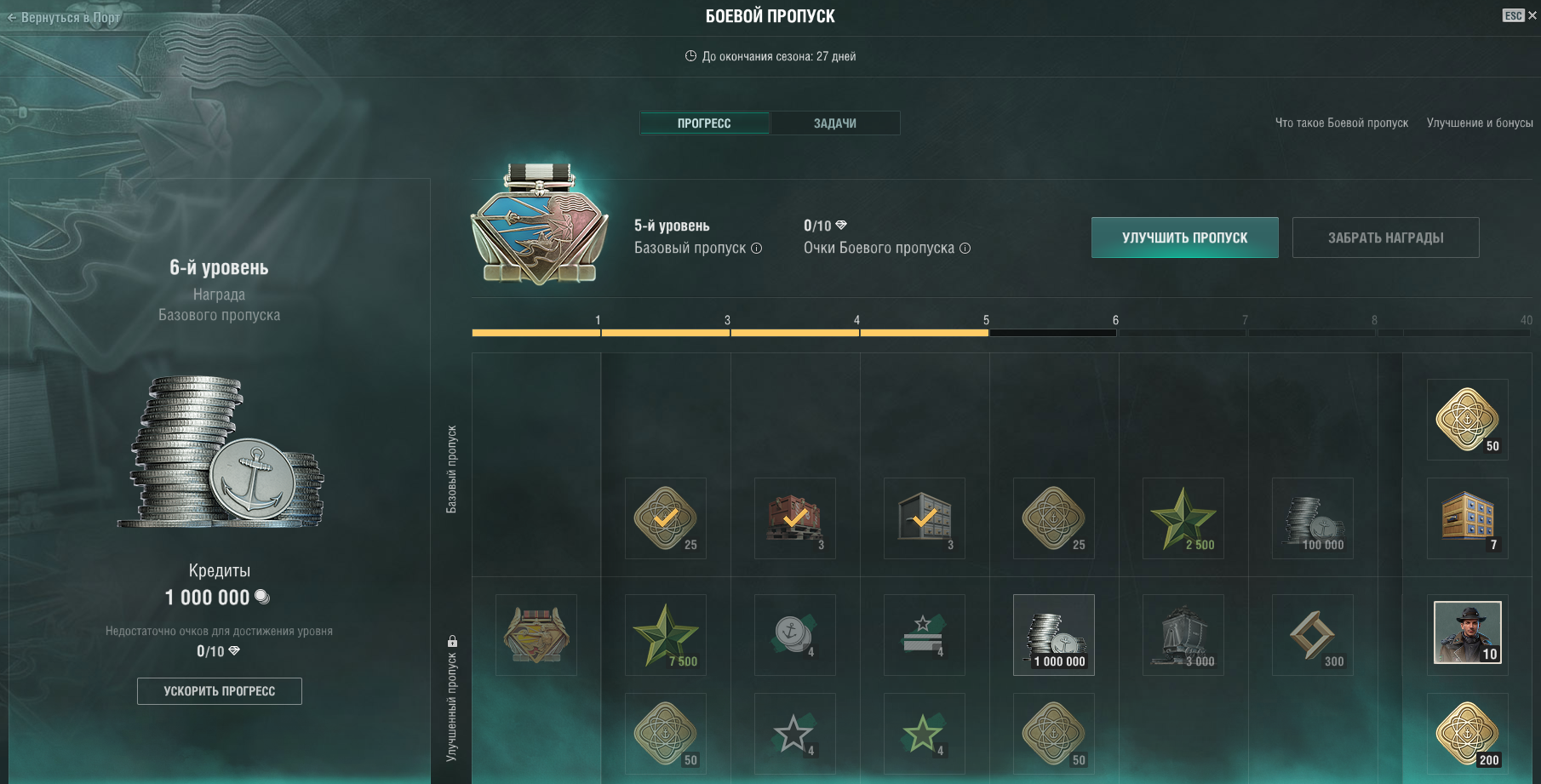The width and height of the screenshot is (1541, 784).
Task: Select the 300 steel reward icon
Action: (1313, 635)
